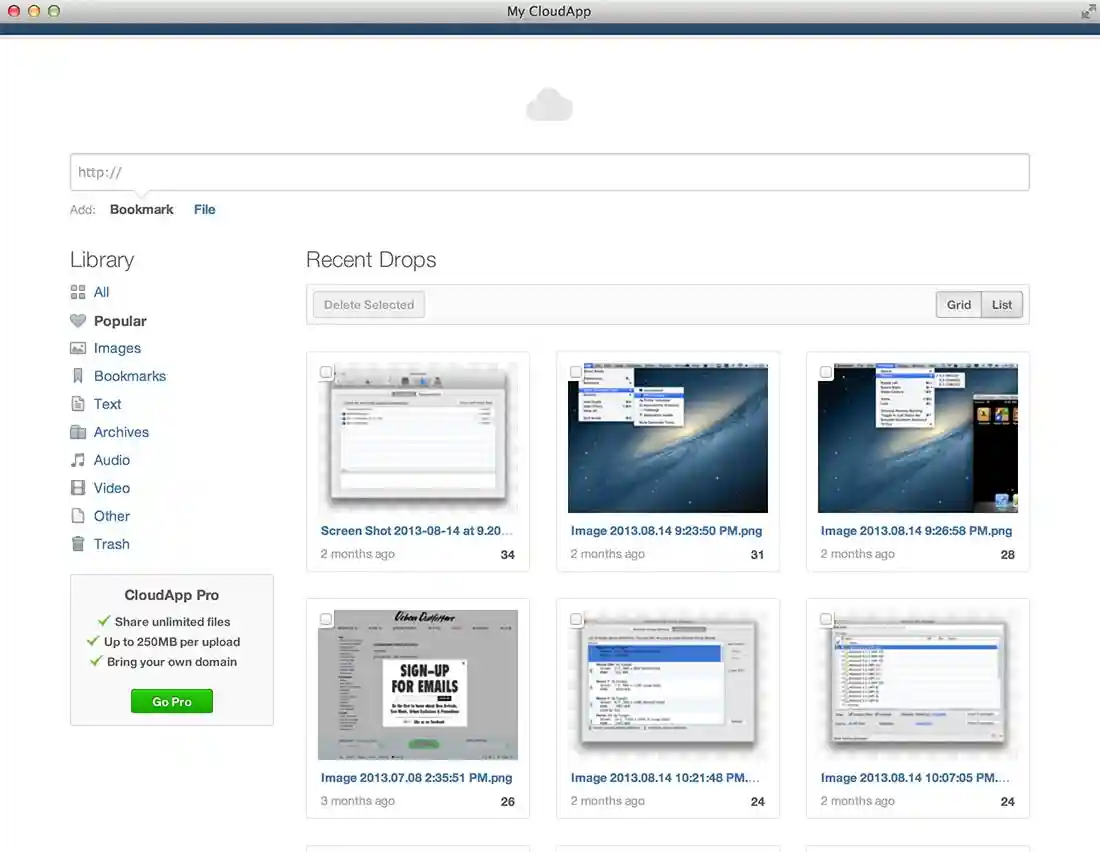Switch drops view to List

pyautogui.click(x=1002, y=304)
